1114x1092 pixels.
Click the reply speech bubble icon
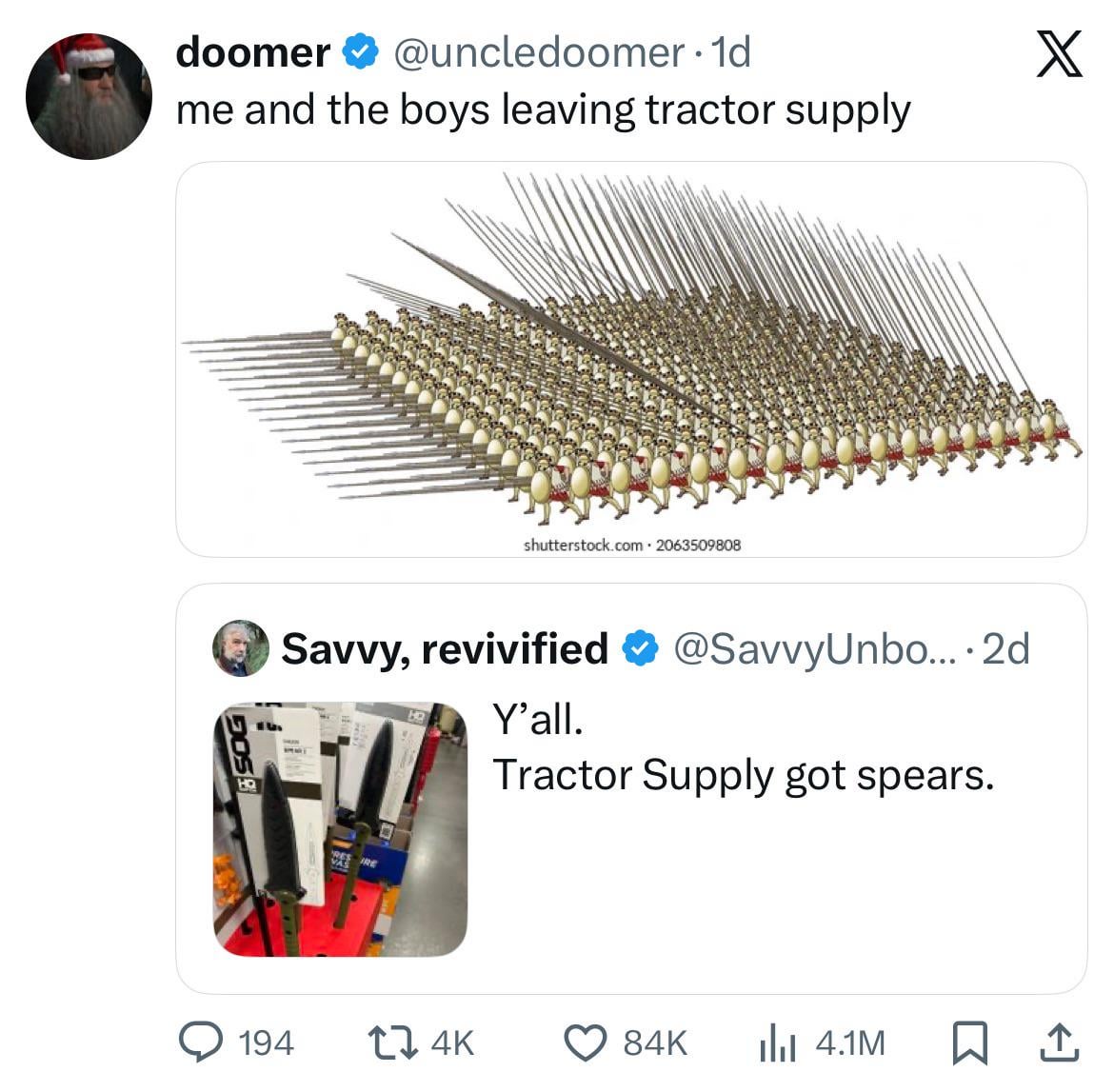(x=200, y=1042)
